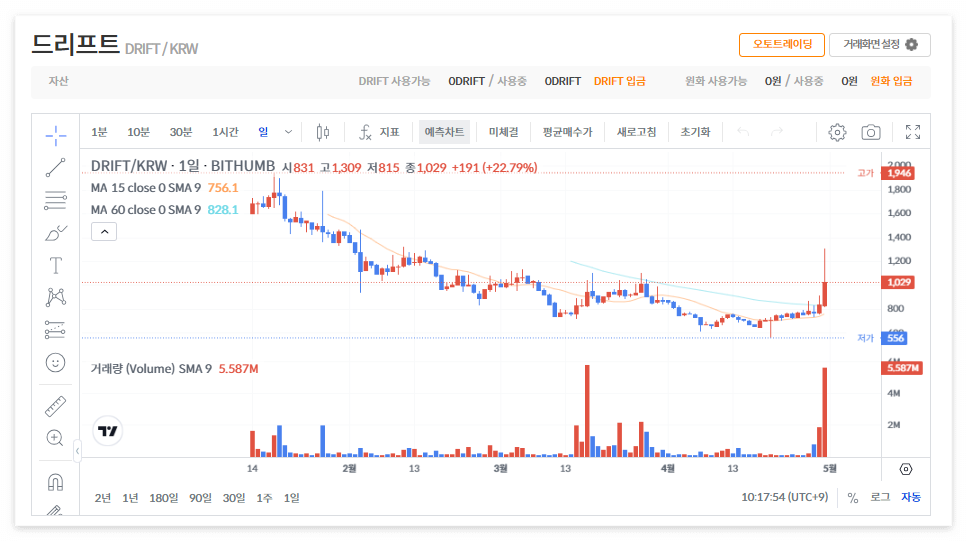
Task: Open 오토트레이딩 auto trading
Action: tap(782, 44)
